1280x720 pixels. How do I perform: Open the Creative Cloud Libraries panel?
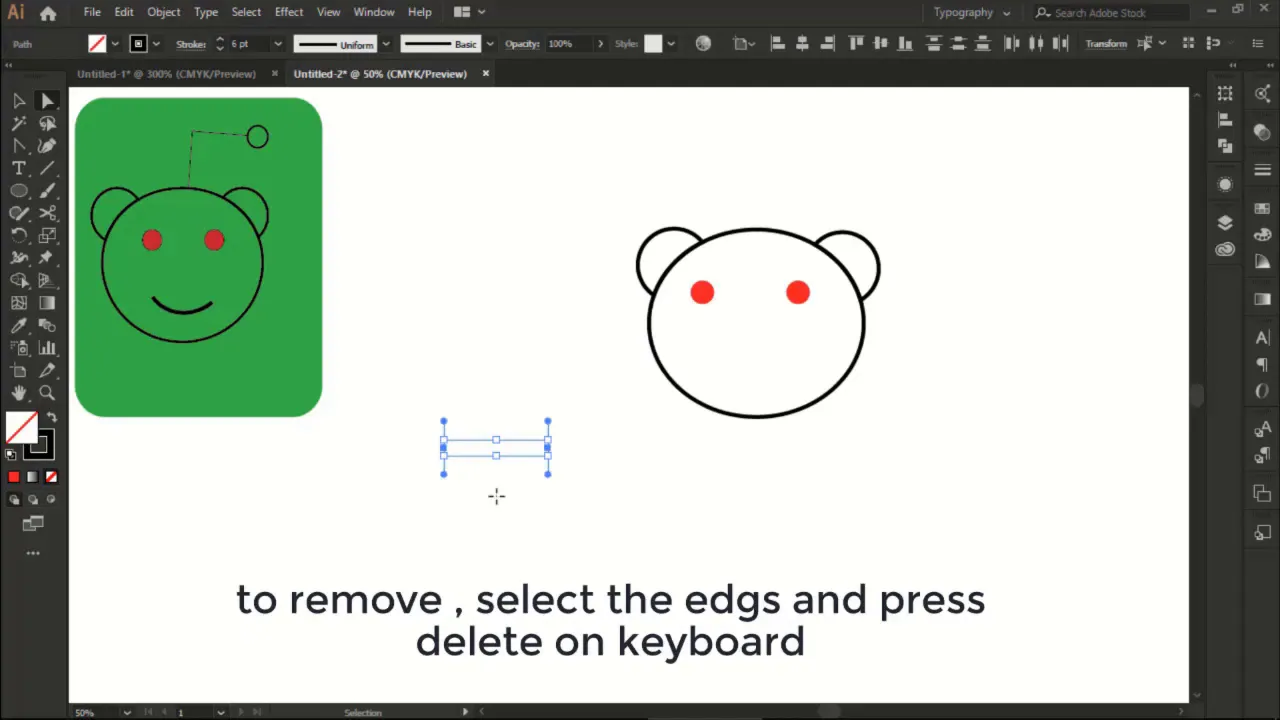click(1226, 250)
